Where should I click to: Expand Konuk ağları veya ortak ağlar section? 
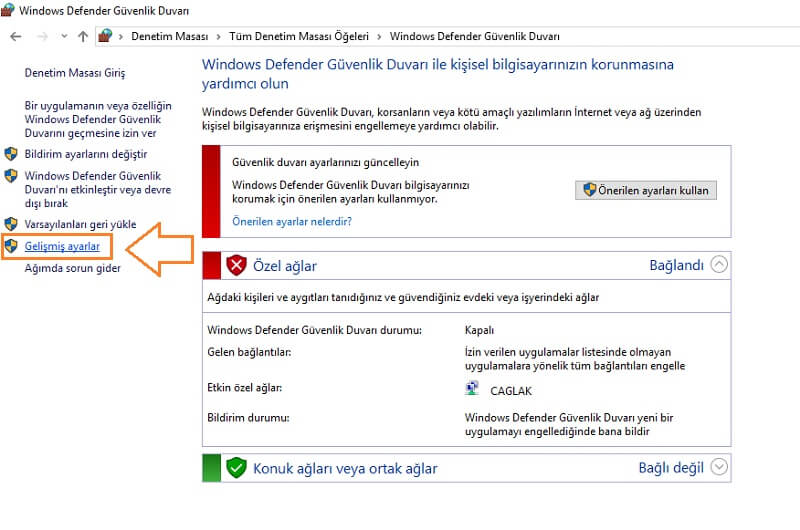[719, 467]
